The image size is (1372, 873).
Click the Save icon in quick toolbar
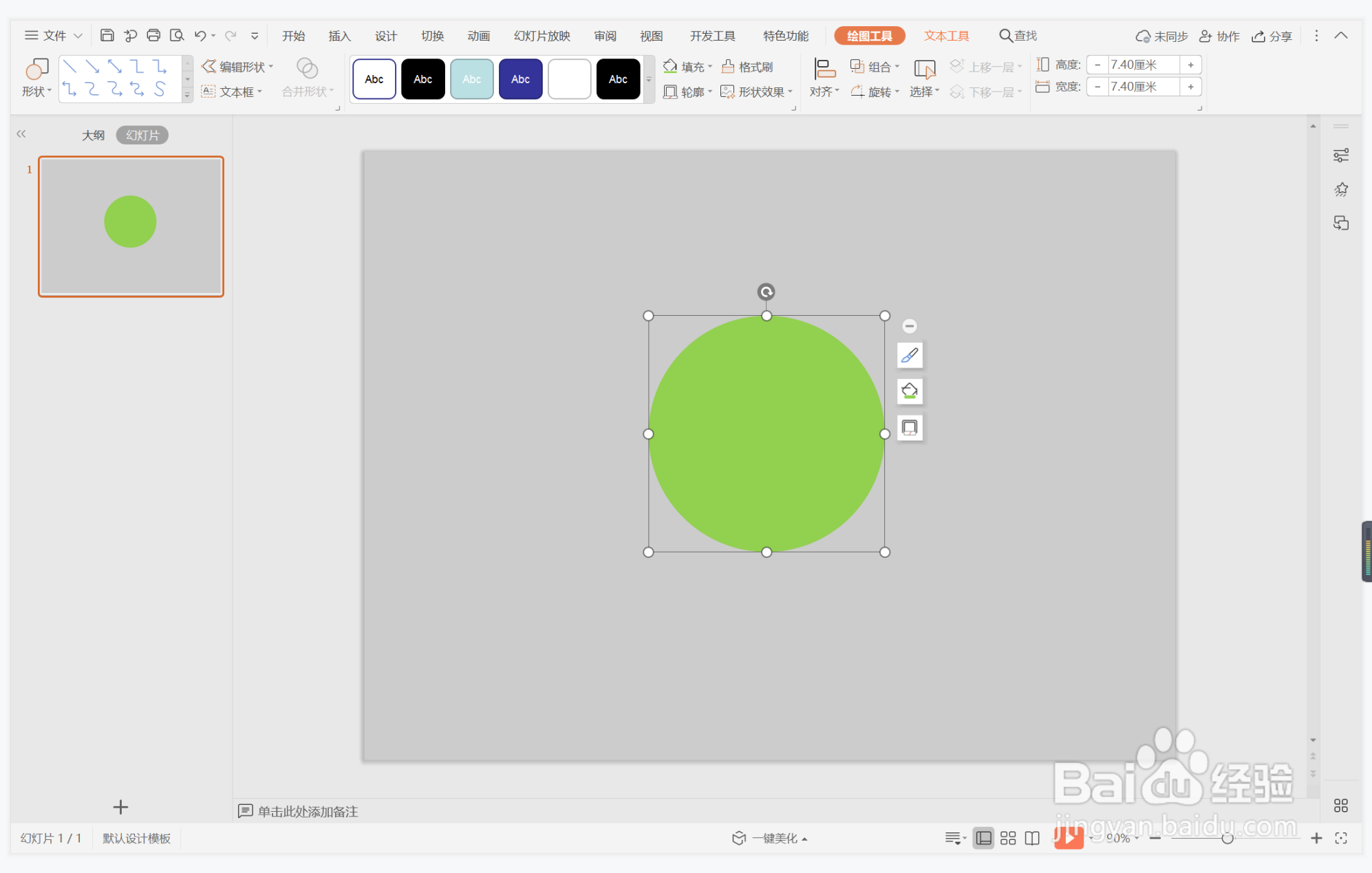[x=107, y=35]
